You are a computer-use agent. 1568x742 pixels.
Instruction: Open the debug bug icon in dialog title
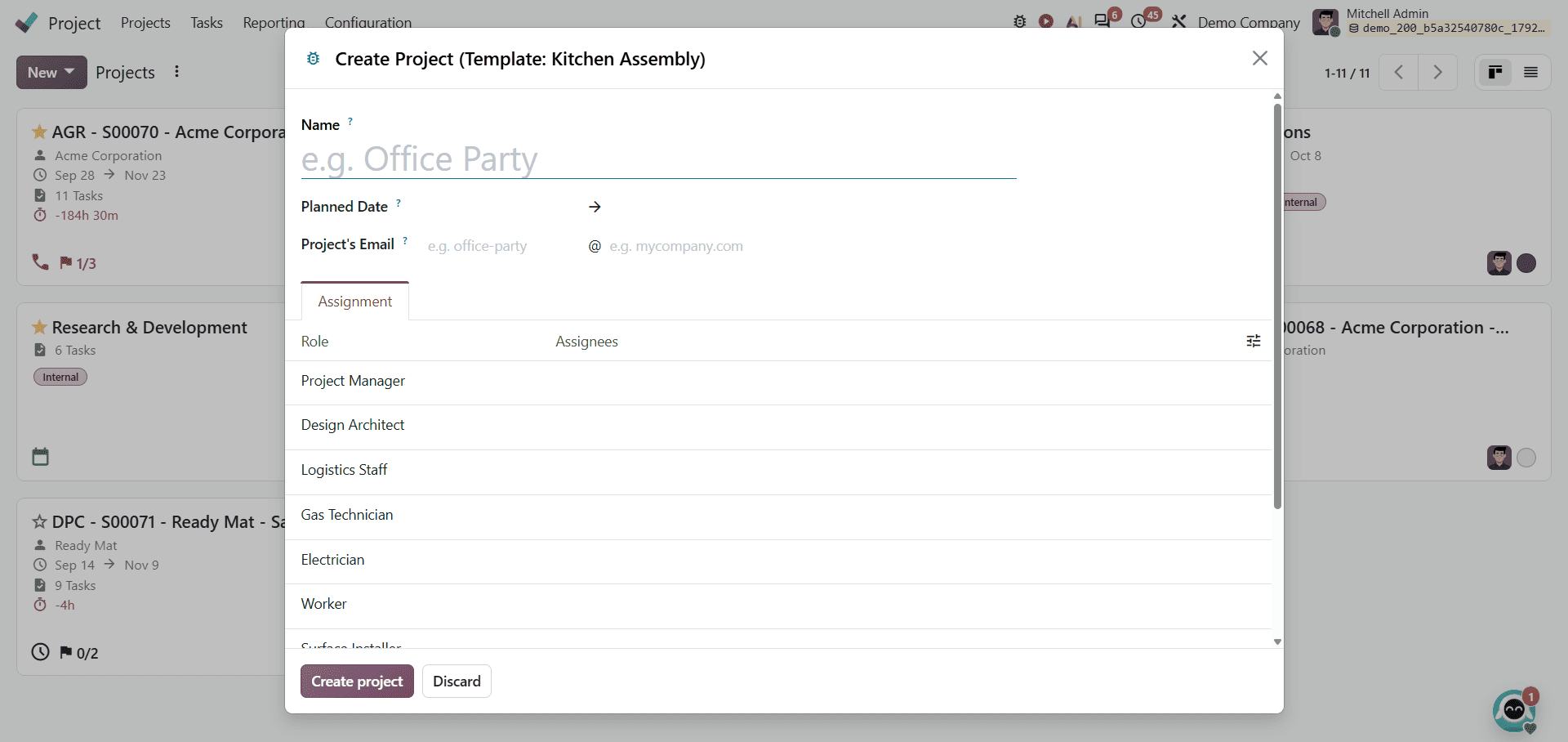[313, 59]
